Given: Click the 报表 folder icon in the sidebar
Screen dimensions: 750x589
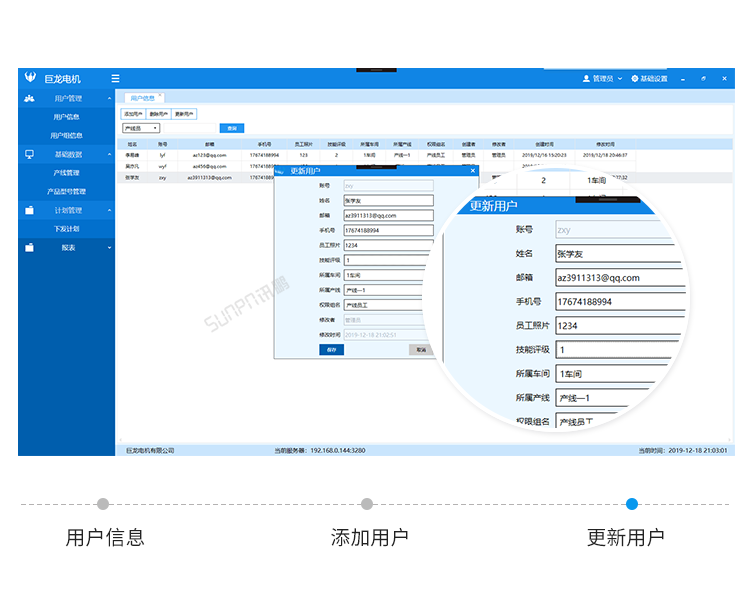Looking at the screenshot, I should coord(30,247).
